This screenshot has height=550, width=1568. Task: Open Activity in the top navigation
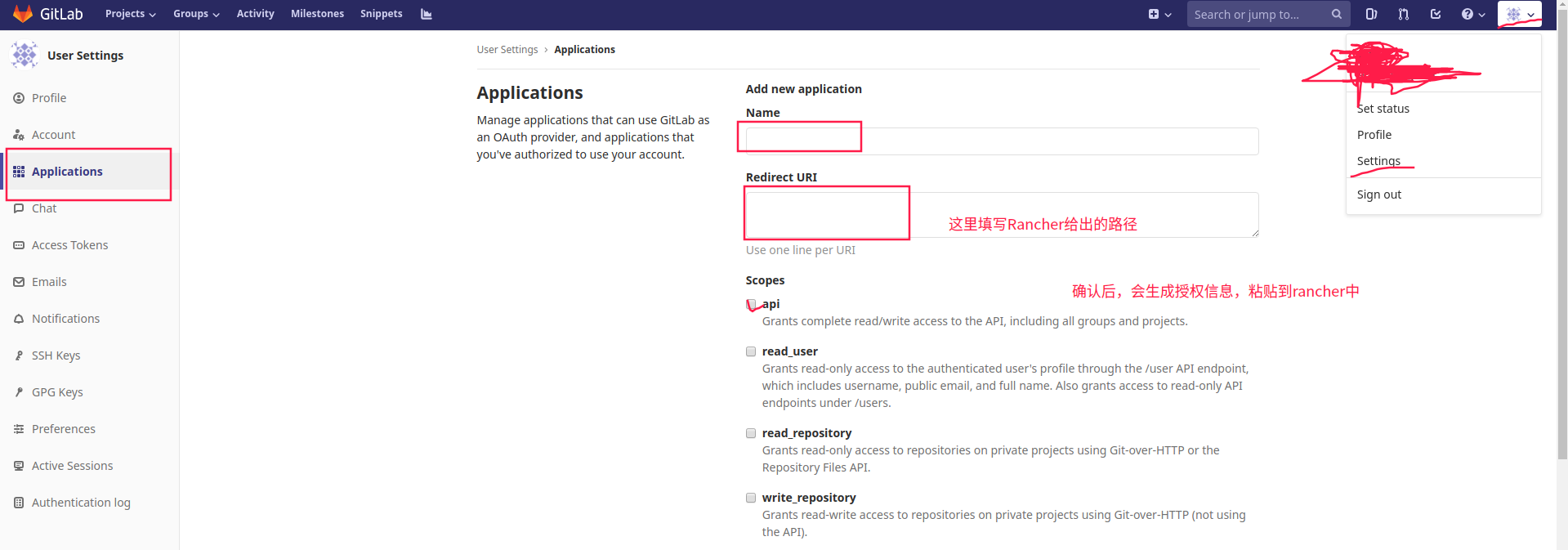pos(255,14)
